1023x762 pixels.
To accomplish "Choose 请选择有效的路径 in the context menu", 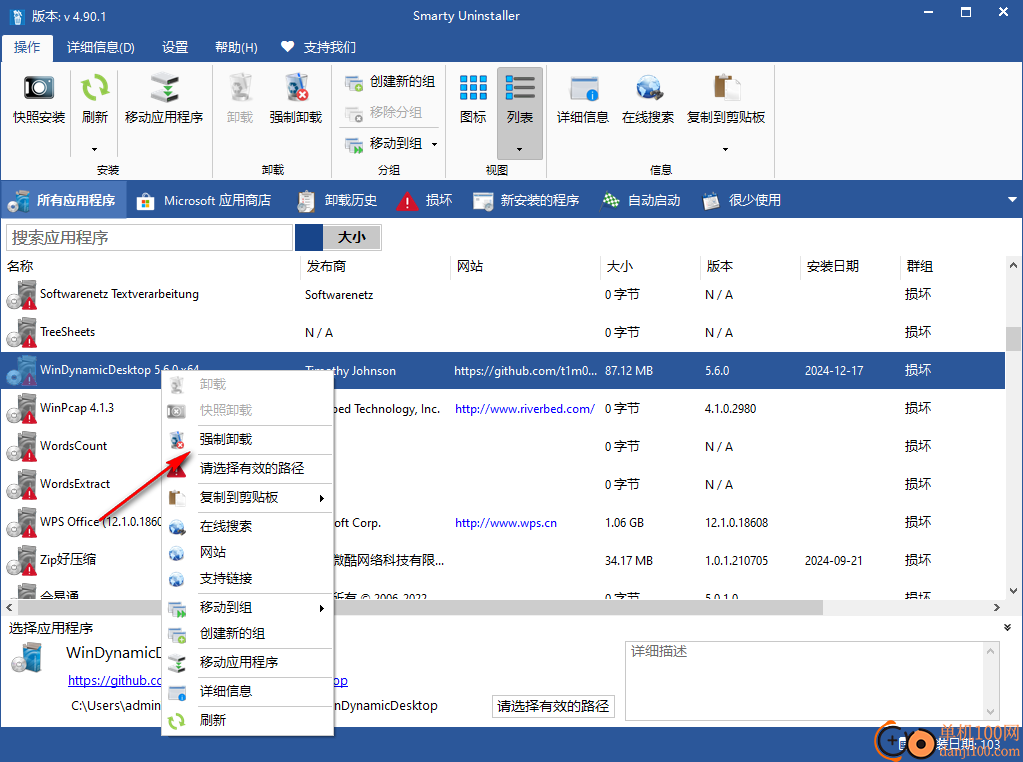I will pos(248,468).
